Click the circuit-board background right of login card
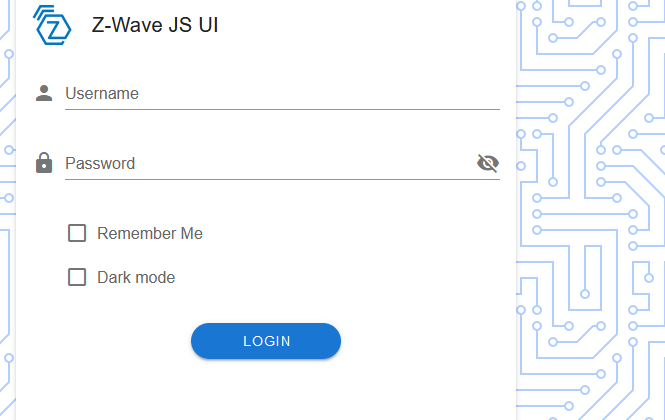This screenshot has width=665, height=420. click(590, 210)
